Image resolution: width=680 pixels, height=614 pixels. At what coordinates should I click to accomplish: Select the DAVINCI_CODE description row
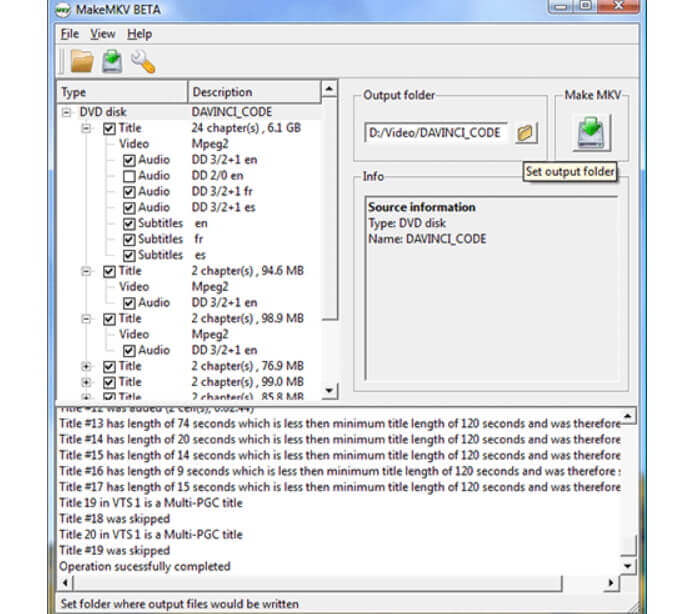232,112
